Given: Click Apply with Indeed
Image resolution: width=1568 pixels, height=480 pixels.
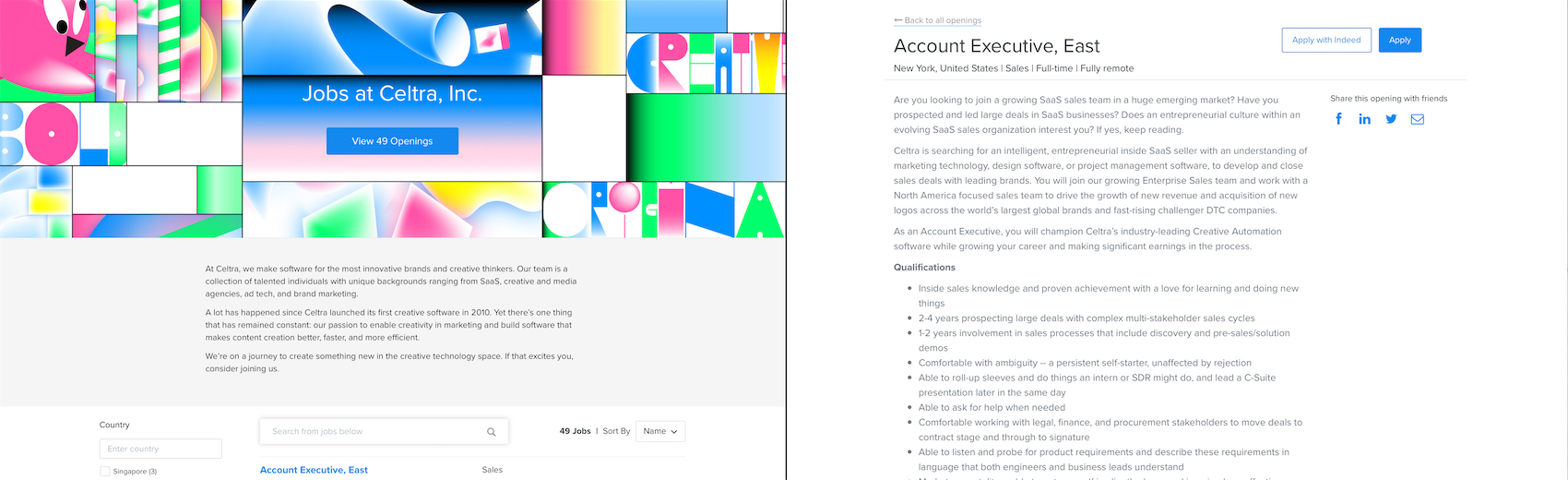Looking at the screenshot, I should pyautogui.click(x=1326, y=40).
